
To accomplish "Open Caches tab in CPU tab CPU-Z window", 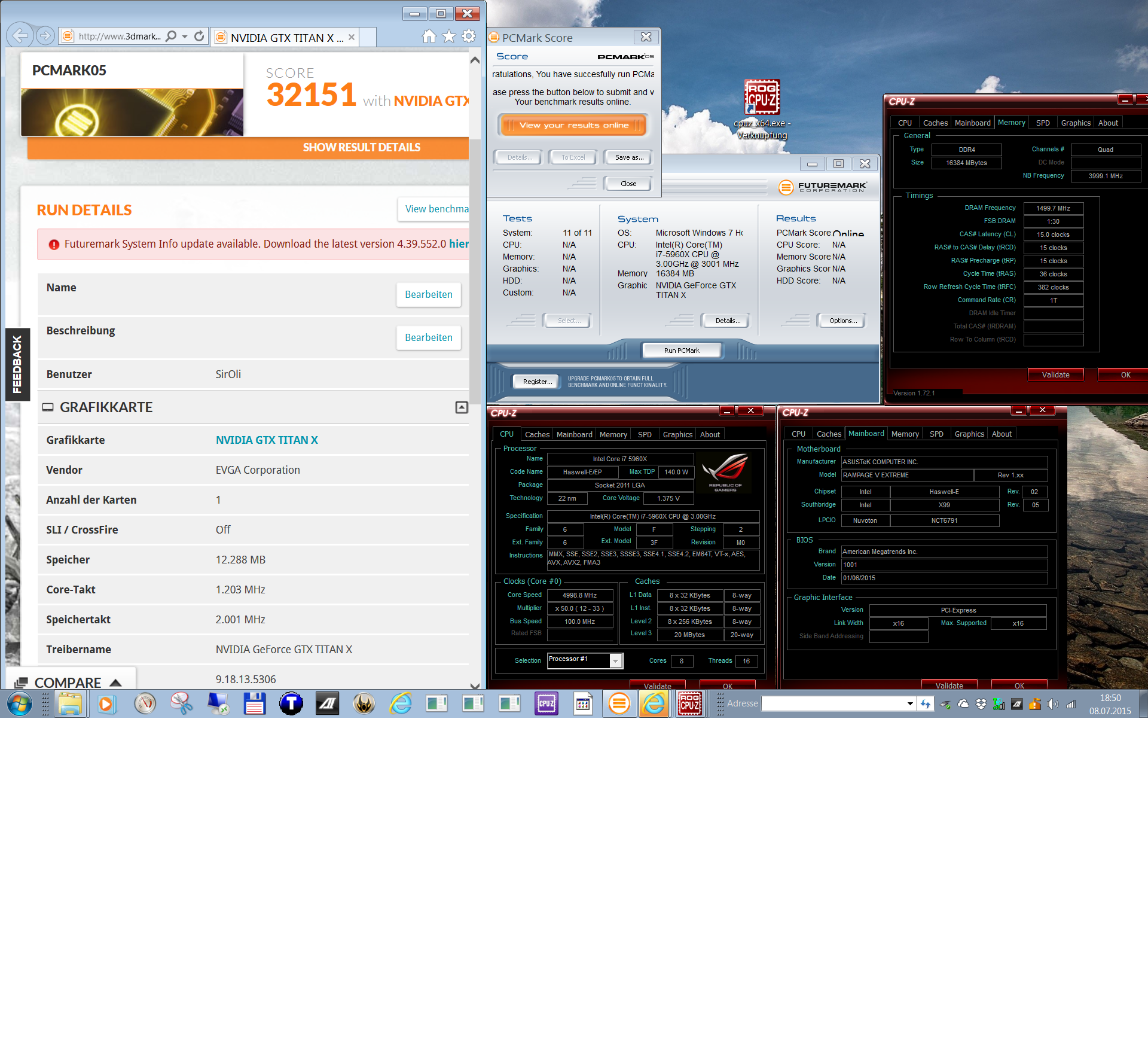I will click(537, 434).
